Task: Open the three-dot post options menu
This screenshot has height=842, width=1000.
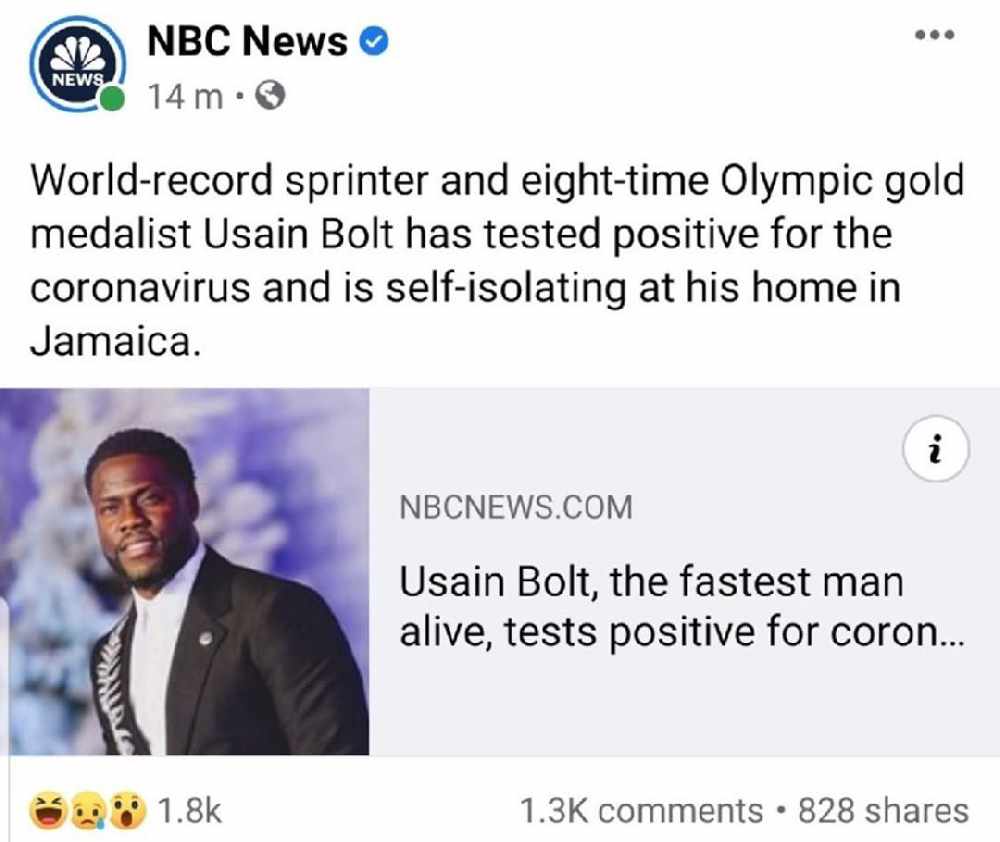Action: coord(935,34)
